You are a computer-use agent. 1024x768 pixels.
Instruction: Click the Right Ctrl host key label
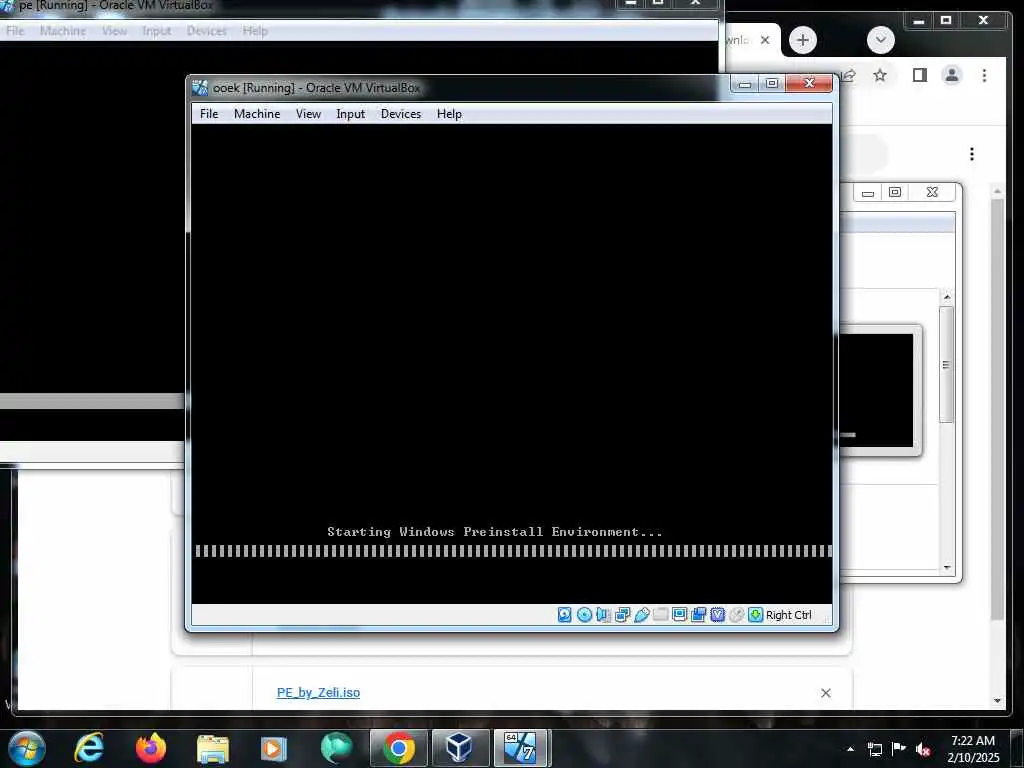pos(788,615)
